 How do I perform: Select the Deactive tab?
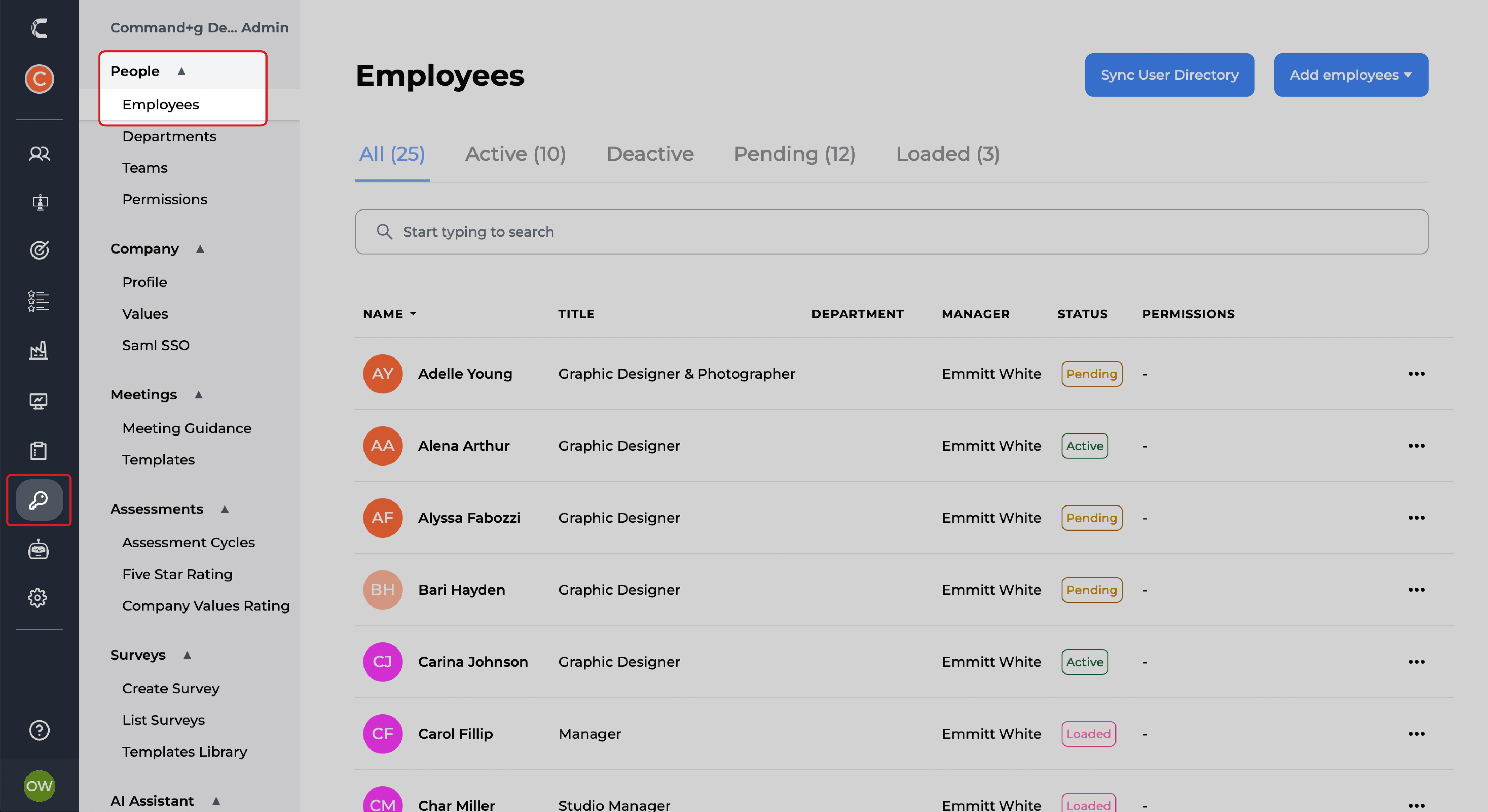[x=650, y=154]
